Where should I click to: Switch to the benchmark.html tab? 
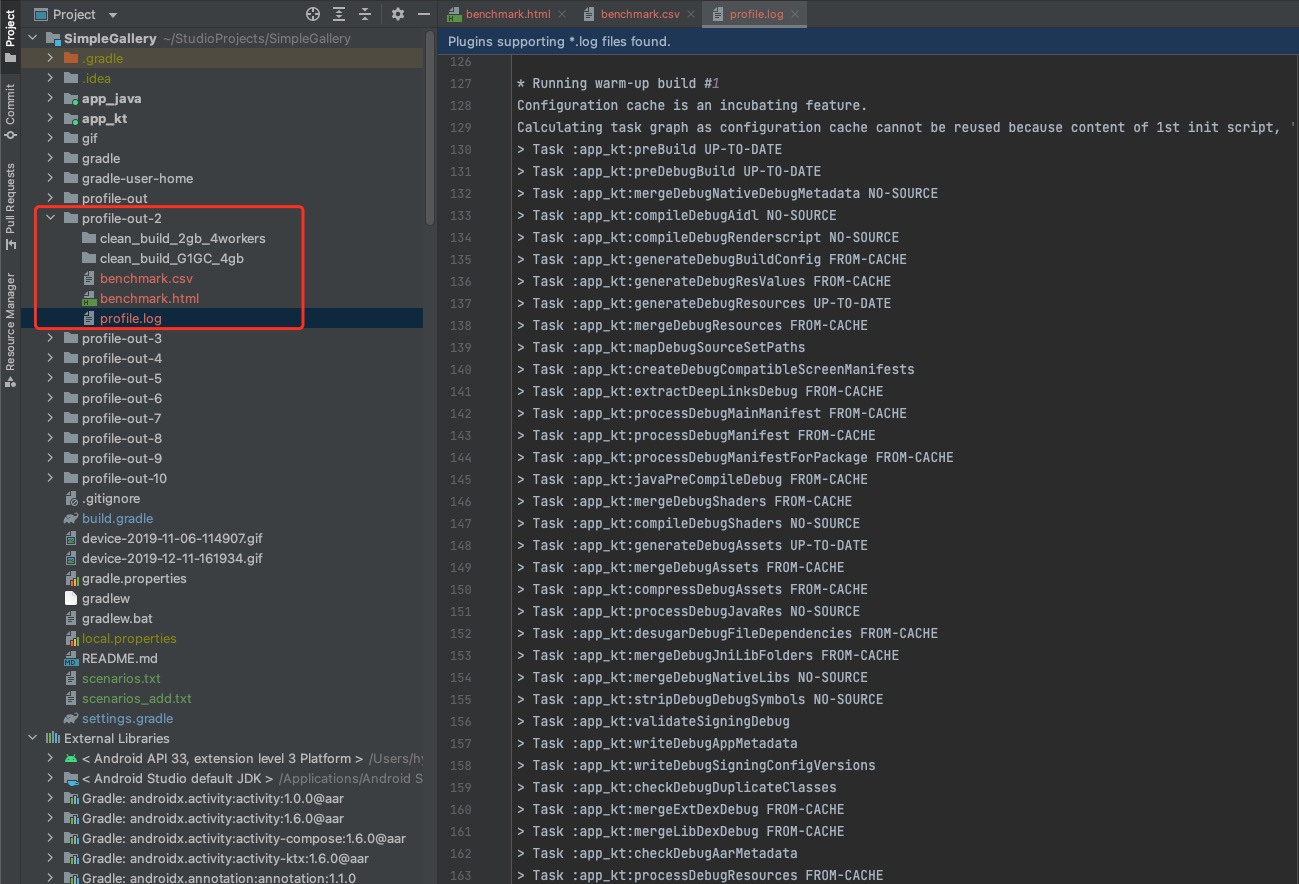(x=508, y=14)
